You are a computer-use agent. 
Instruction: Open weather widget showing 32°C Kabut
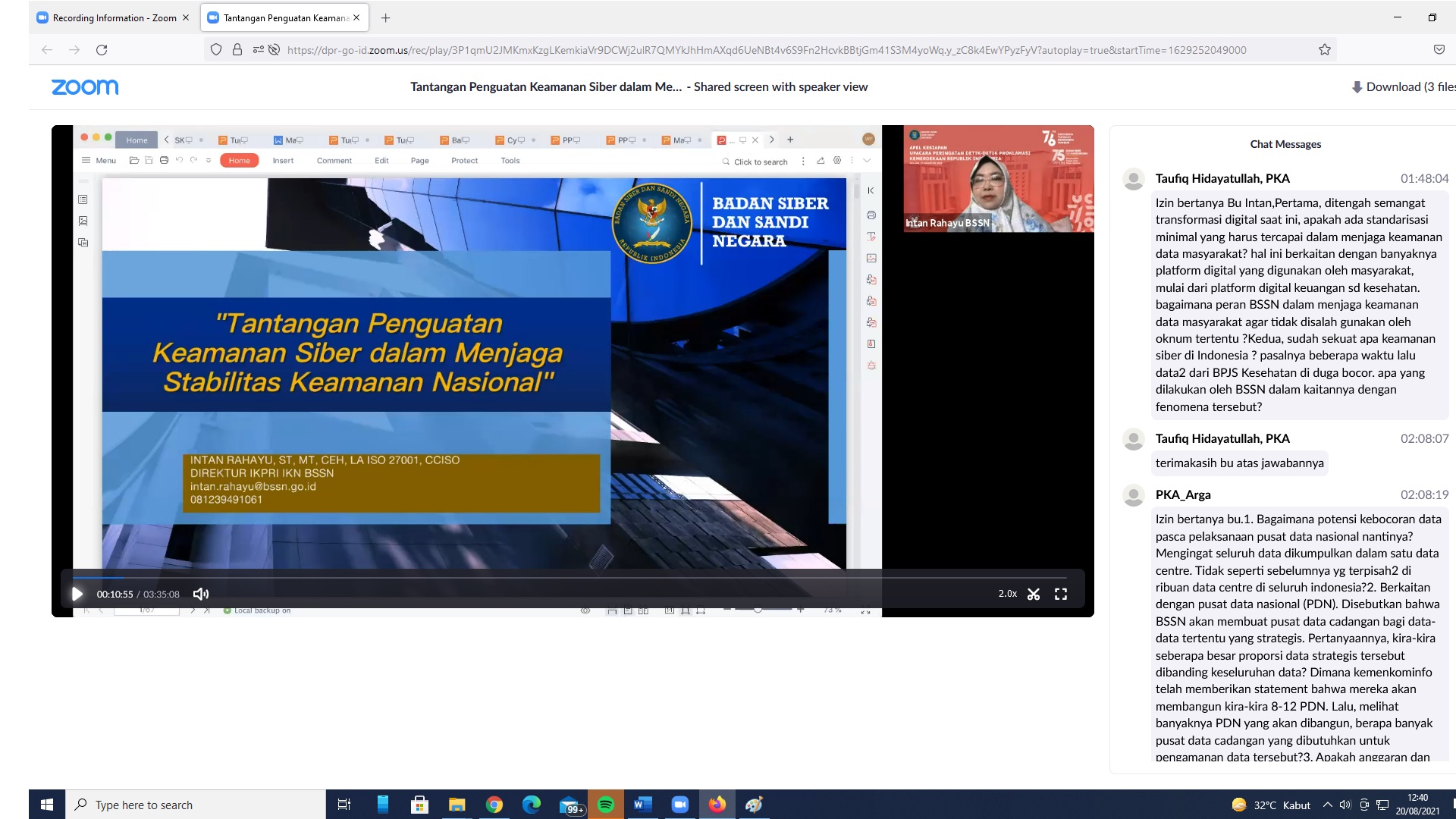tap(1271, 805)
